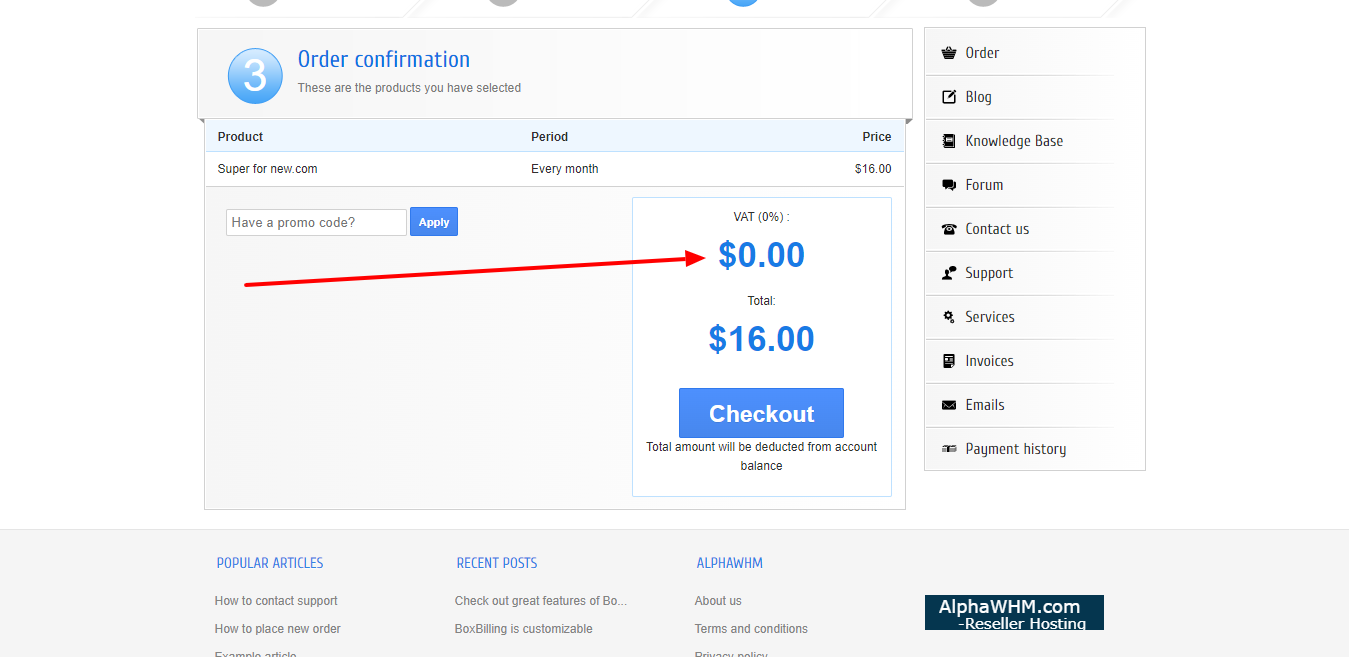Click the Invoices document icon
The width and height of the screenshot is (1349, 657).
point(949,360)
